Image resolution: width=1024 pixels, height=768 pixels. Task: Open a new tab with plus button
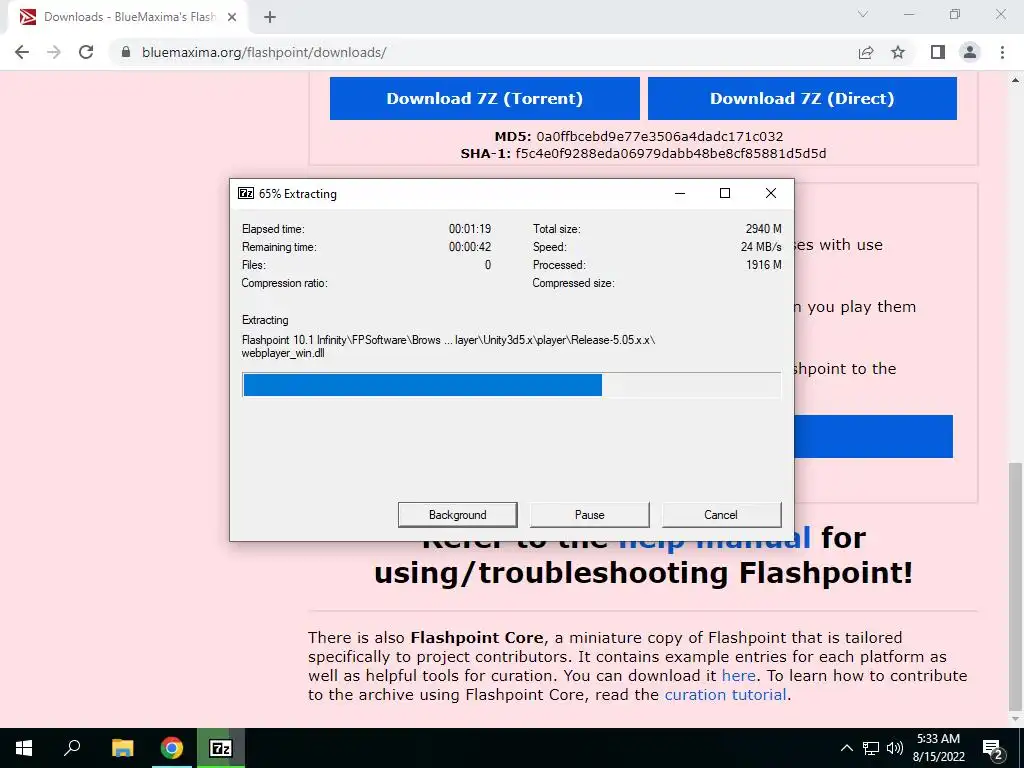coord(270,17)
